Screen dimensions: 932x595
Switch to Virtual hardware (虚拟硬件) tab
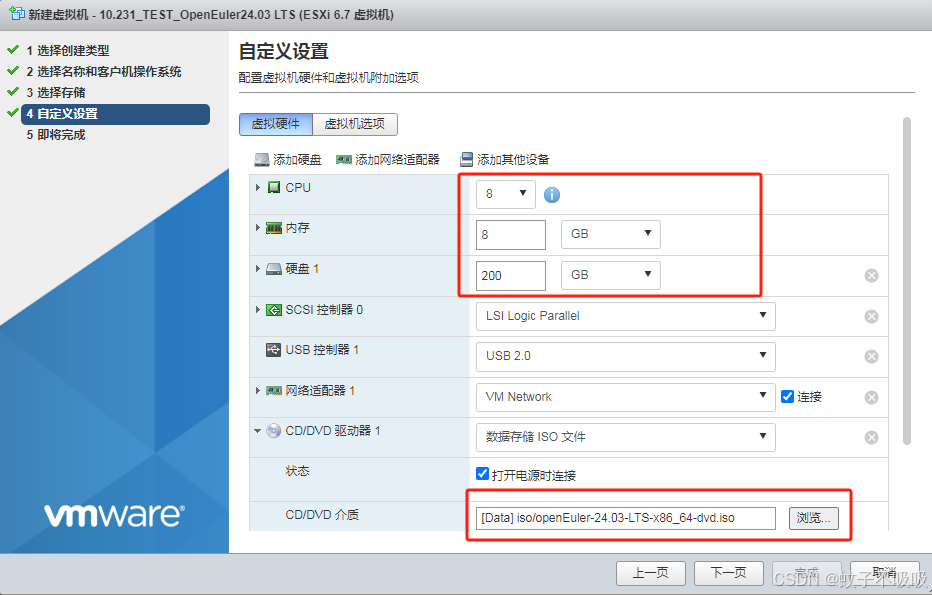(x=276, y=124)
